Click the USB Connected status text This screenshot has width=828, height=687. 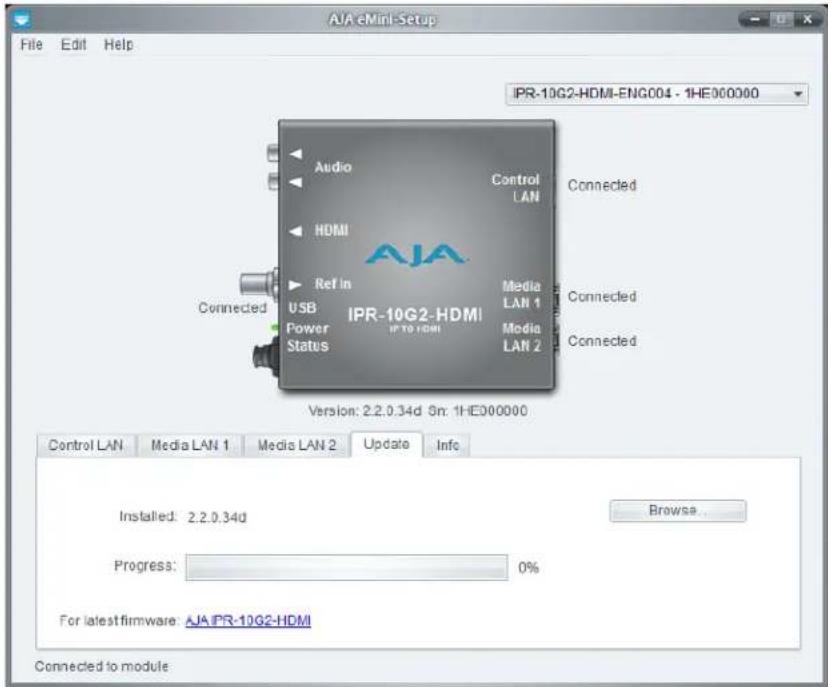(x=232, y=308)
